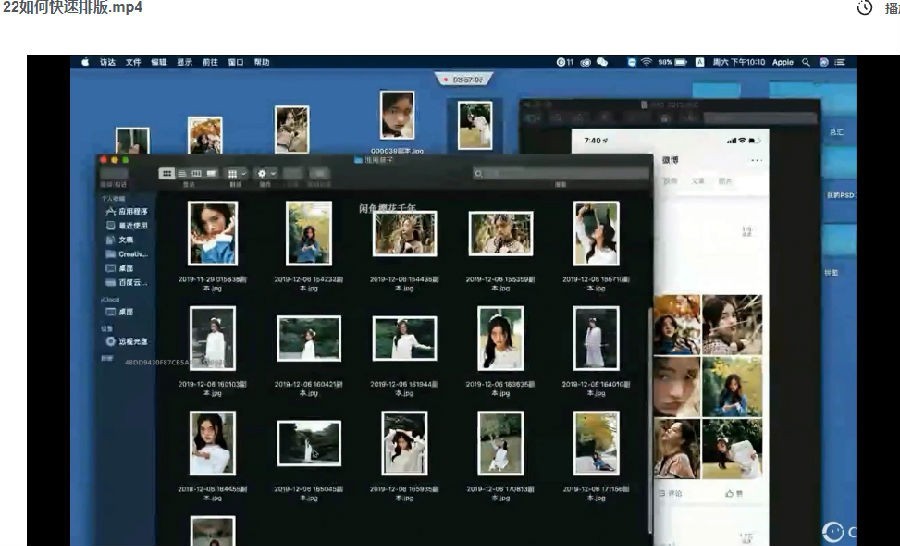Open the 文件 menu in menu bar
This screenshot has width=900, height=546.
(x=134, y=62)
